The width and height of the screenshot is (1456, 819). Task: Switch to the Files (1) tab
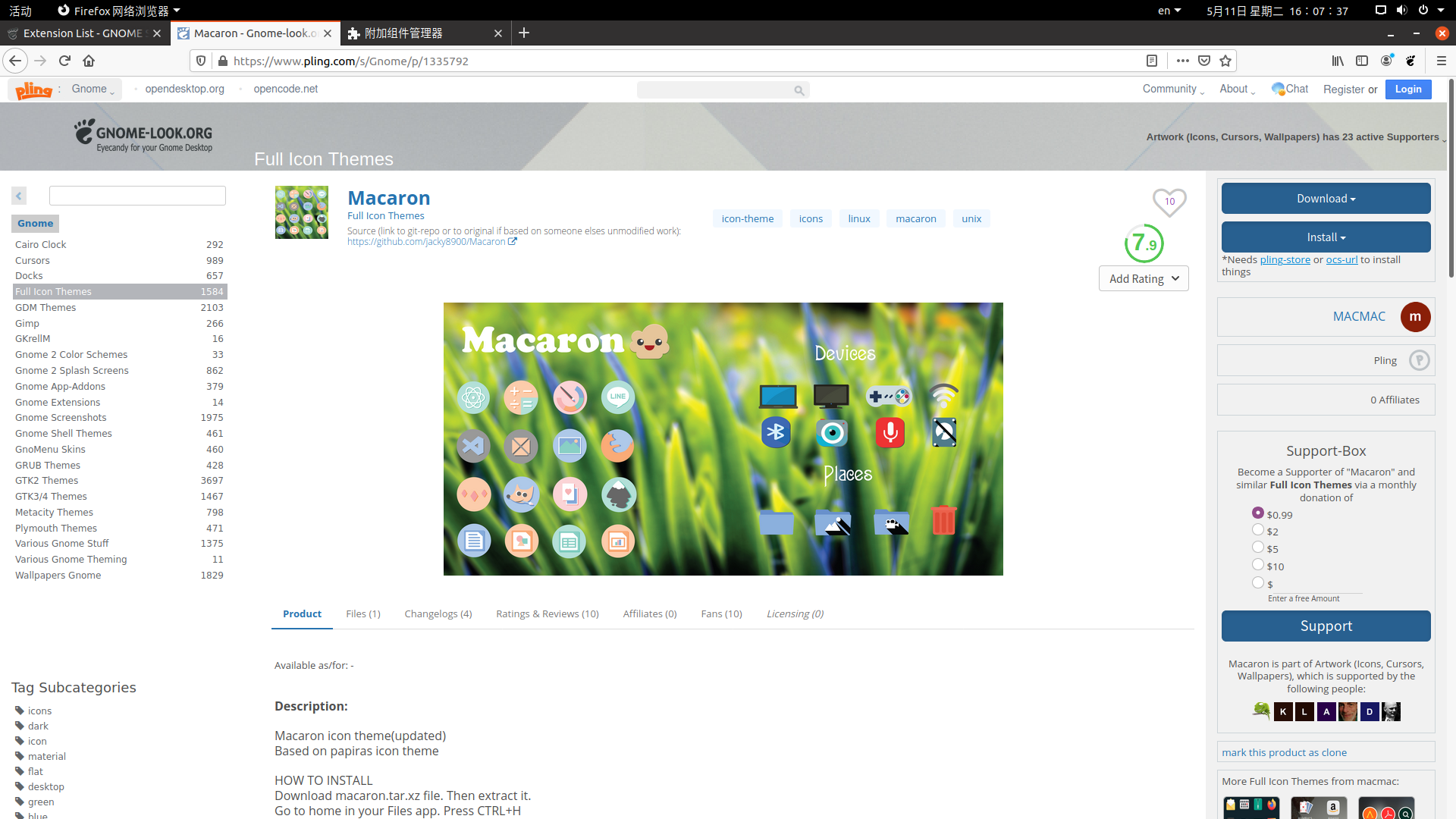tap(363, 613)
